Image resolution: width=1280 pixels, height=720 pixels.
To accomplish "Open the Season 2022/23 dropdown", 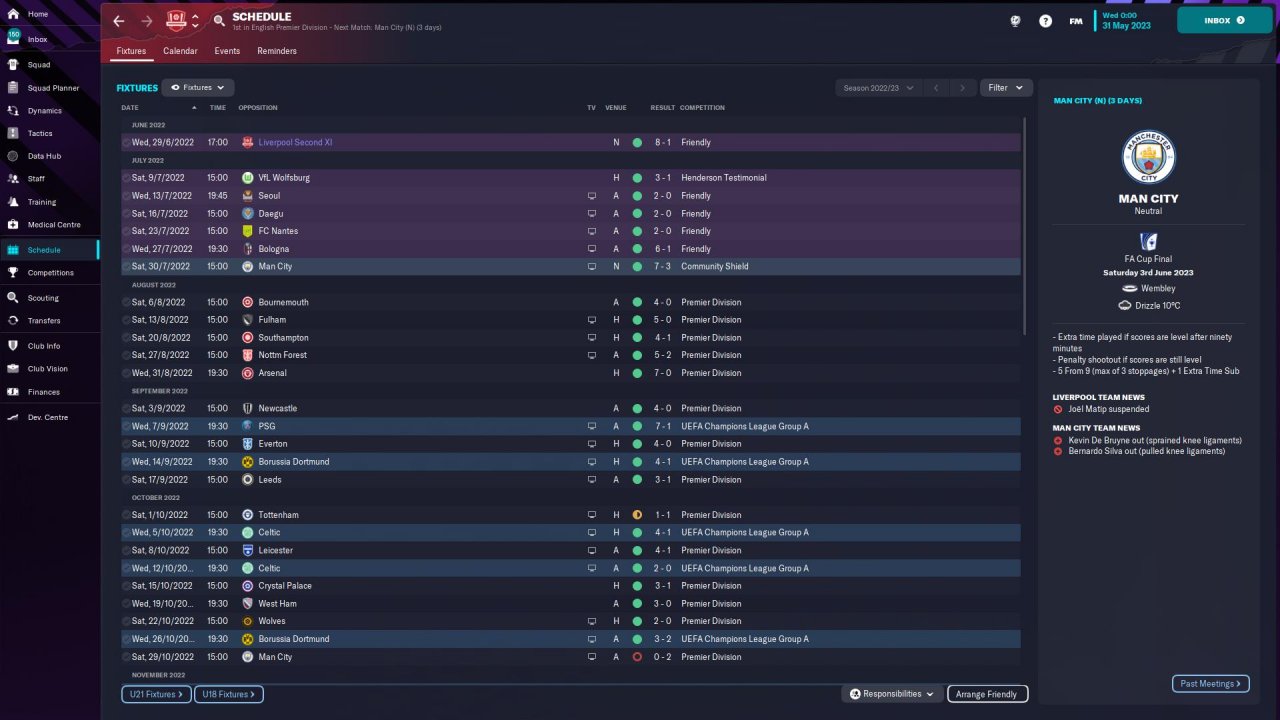I will click(x=878, y=88).
